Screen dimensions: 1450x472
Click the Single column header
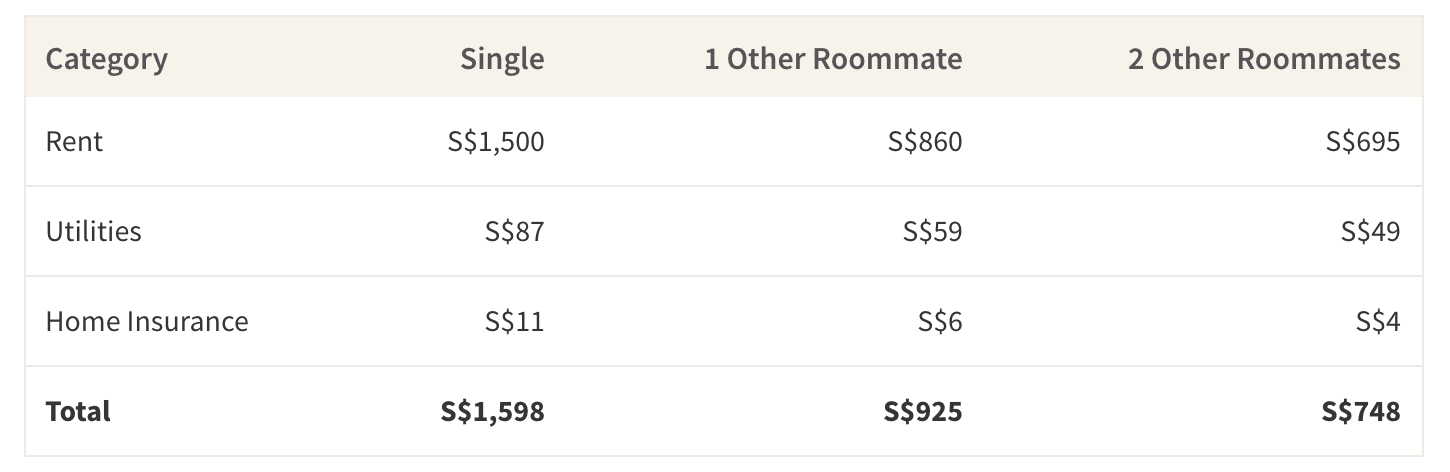[x=502, y=59]
